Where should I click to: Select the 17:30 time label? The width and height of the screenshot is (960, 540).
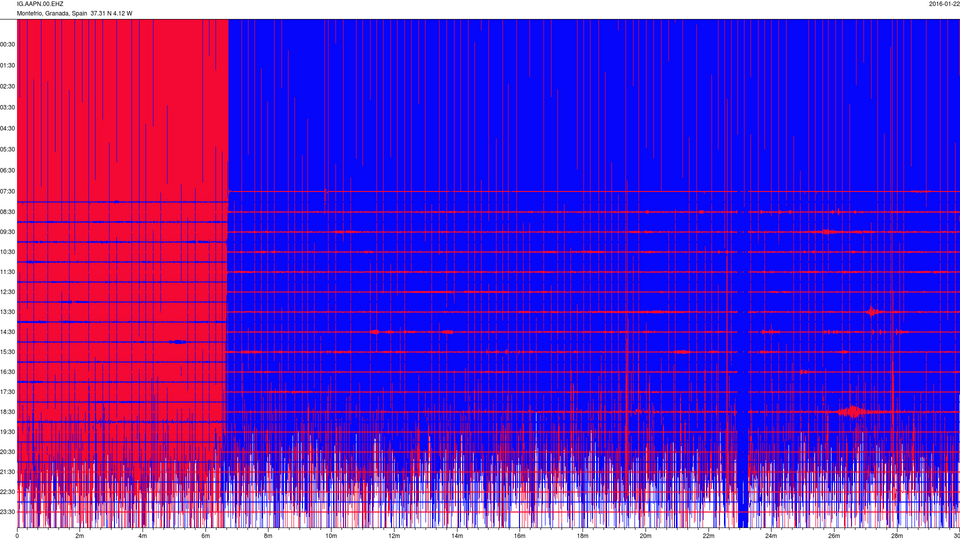click(x=7, y=392)
